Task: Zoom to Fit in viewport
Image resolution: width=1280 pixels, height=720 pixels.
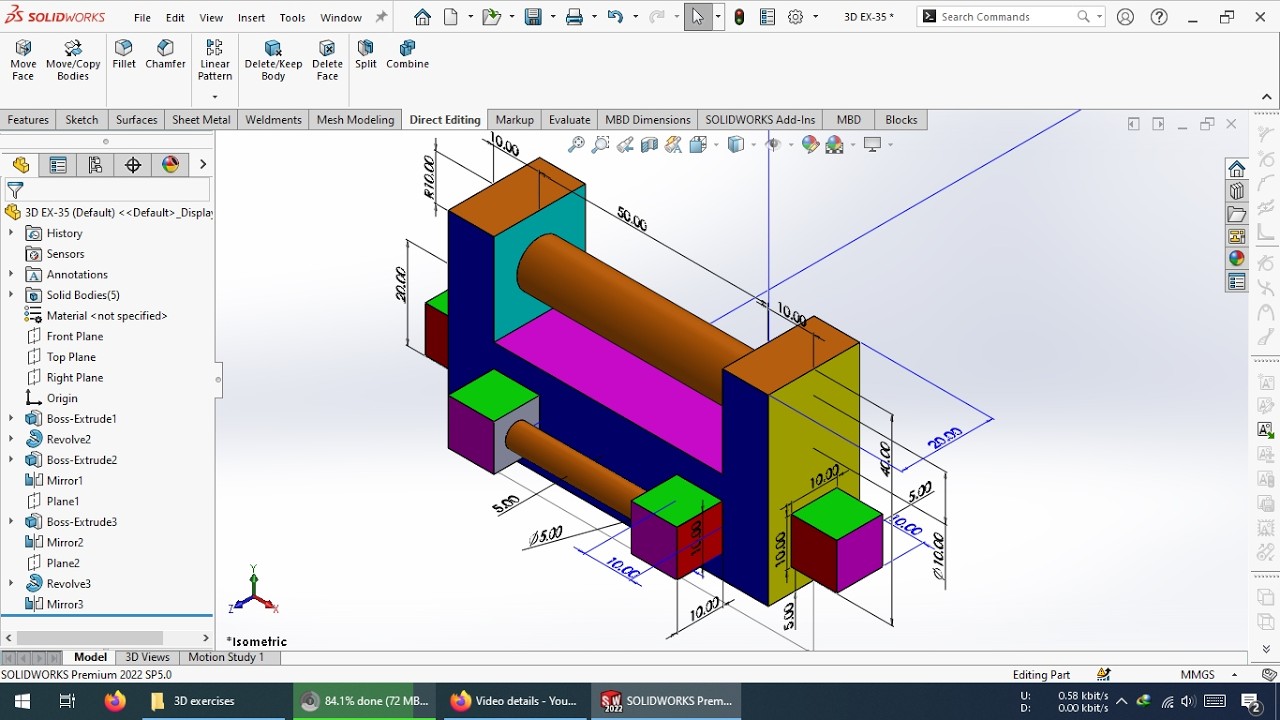Action: (x=576, y=145)
